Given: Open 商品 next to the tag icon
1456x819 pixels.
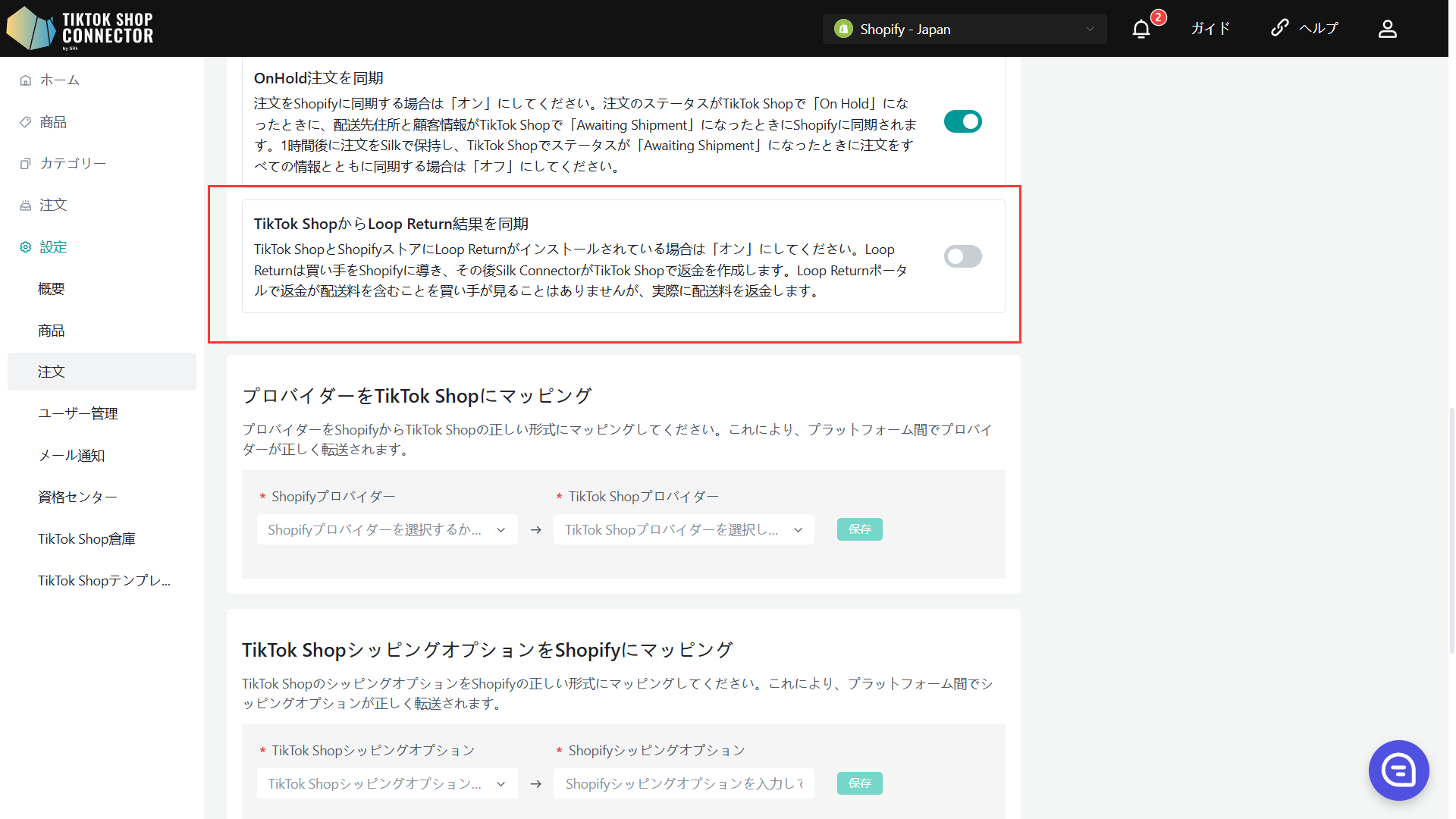Looking at the screenshot, I should (53, 122).
